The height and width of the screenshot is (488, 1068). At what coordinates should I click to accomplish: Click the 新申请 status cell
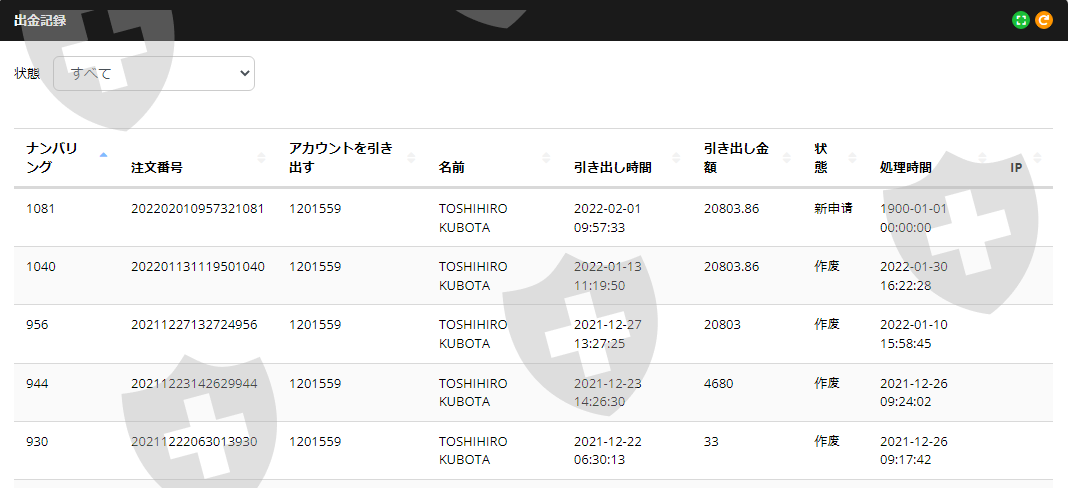(832, 209)
